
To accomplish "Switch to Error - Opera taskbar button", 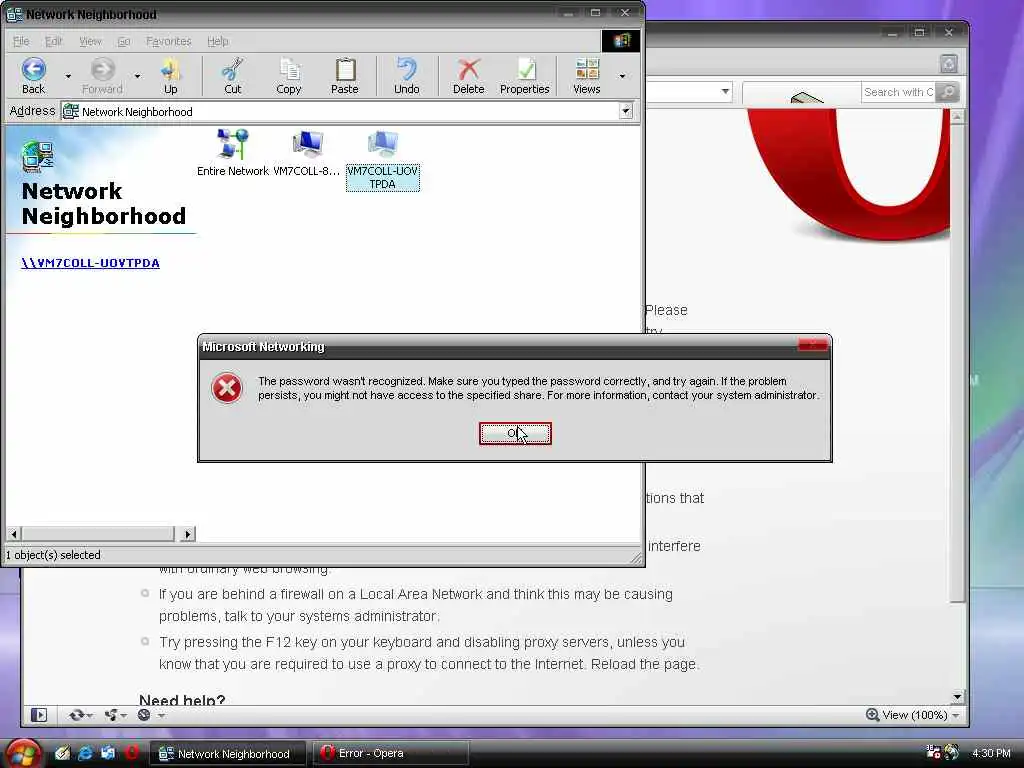I will [391, 754].
